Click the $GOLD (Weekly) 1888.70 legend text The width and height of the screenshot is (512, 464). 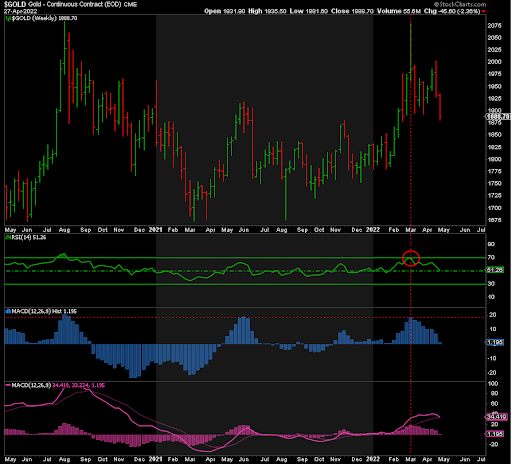44,18
